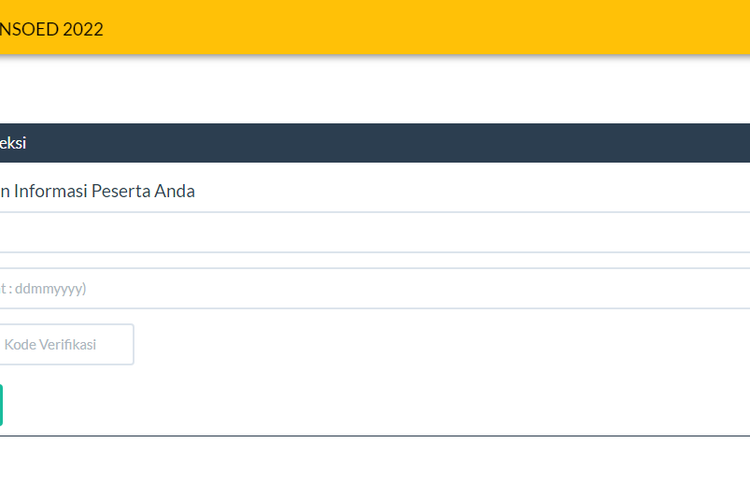Click the "NSOED 2022" header title
This screenshot has width=750, height=500.
(x=51, y=29)
